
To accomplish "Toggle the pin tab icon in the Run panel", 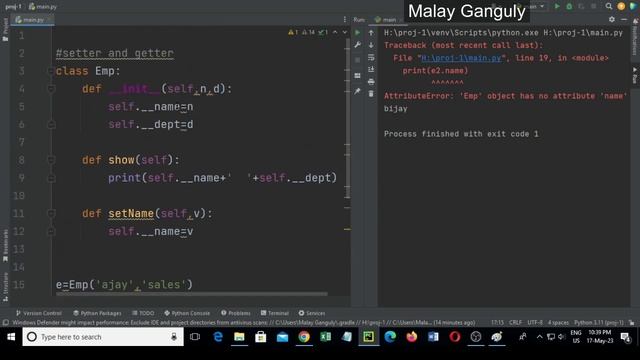I will (x=358, y=91).
